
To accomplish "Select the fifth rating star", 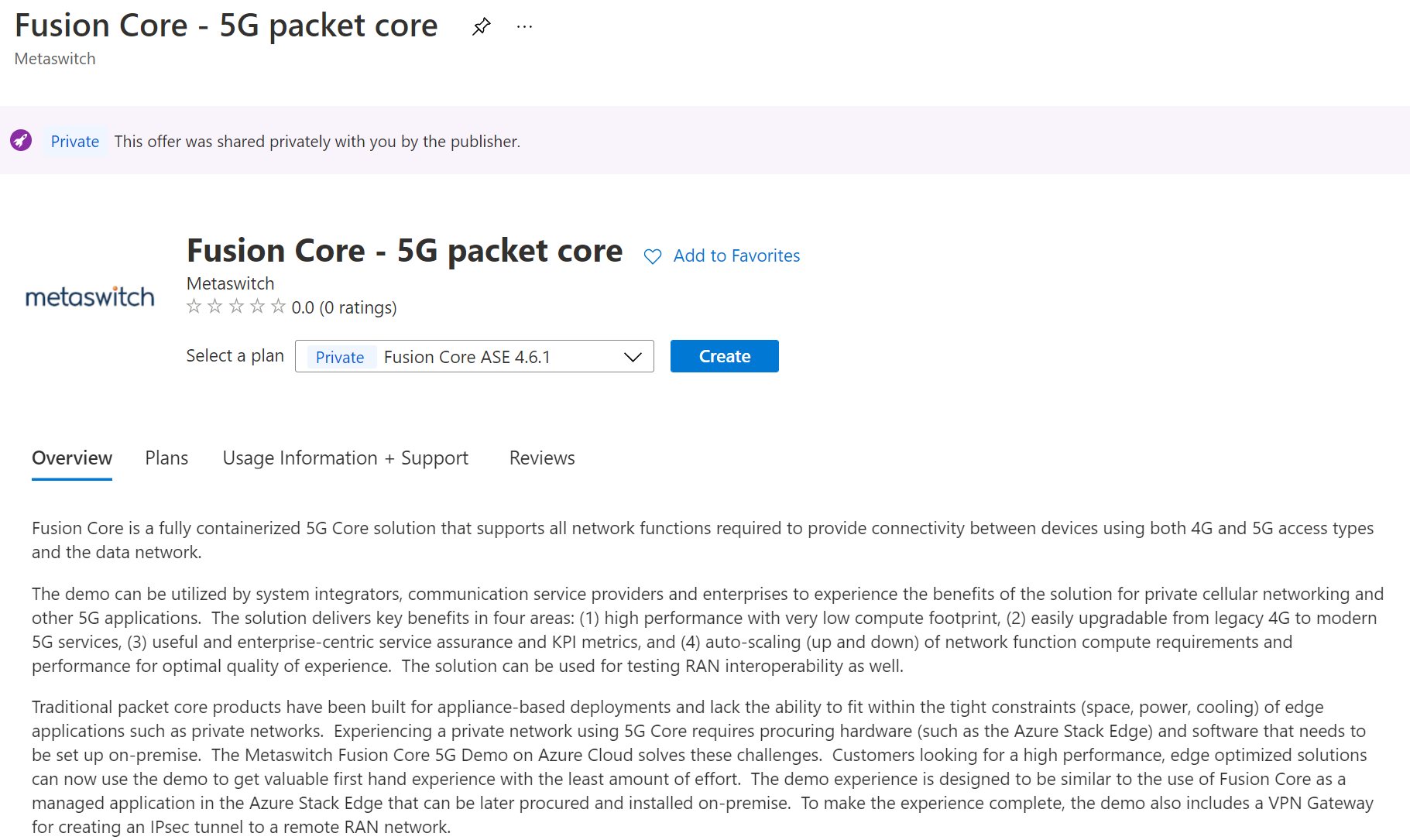I will click(x=278, y=307).
